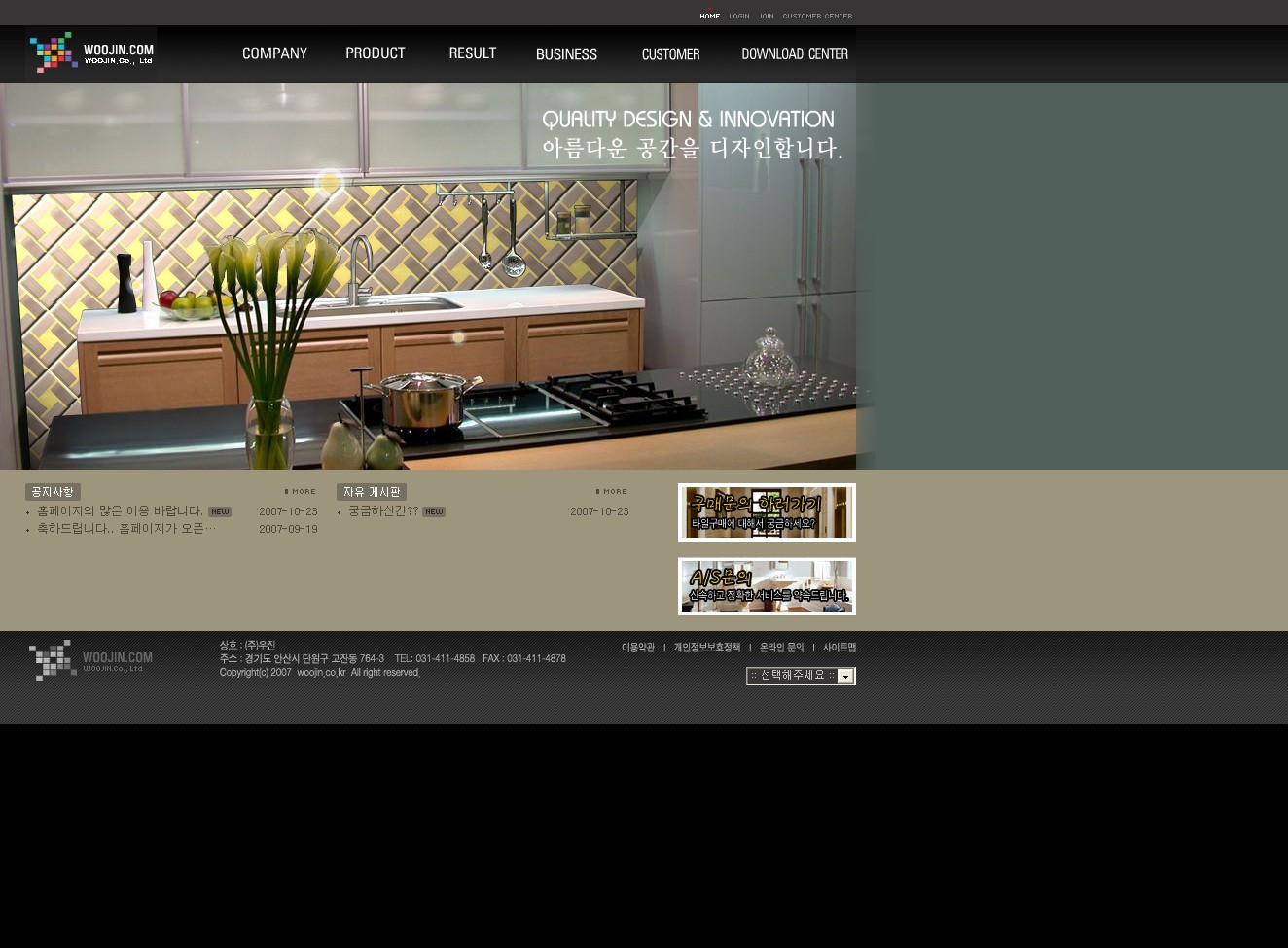Click the grey WOOJIN.COM footer logo
This screenshot has height=948, width=1288.
click(x=90, y=660)
